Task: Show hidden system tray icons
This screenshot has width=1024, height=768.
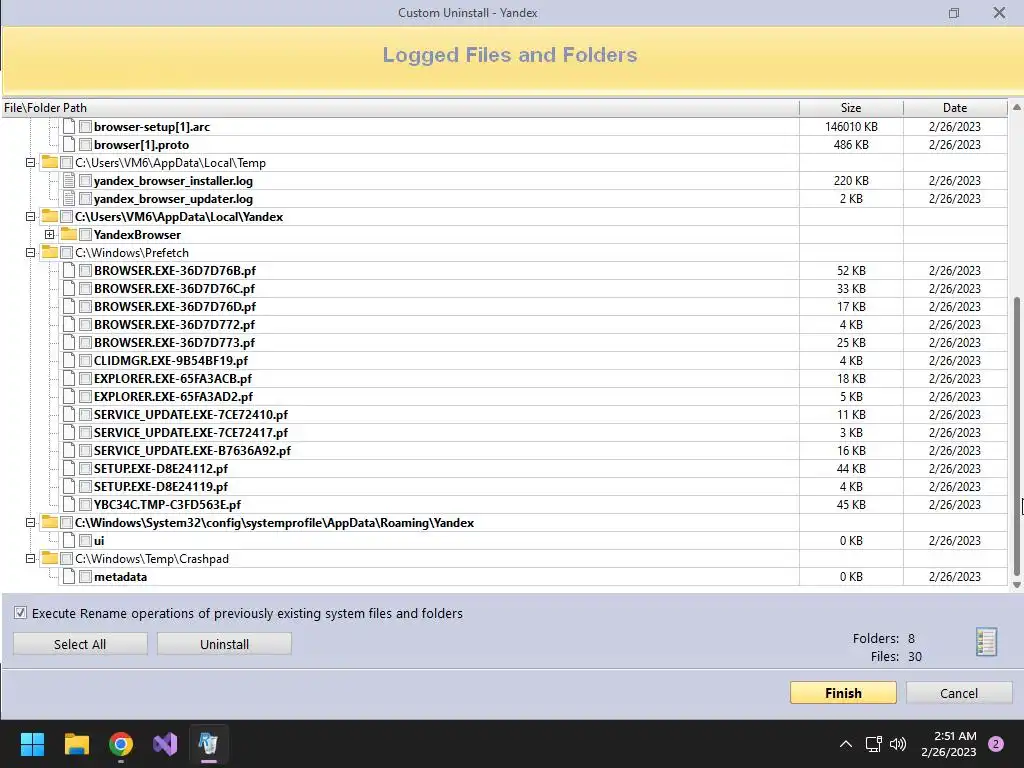Action: click(846, 744)
